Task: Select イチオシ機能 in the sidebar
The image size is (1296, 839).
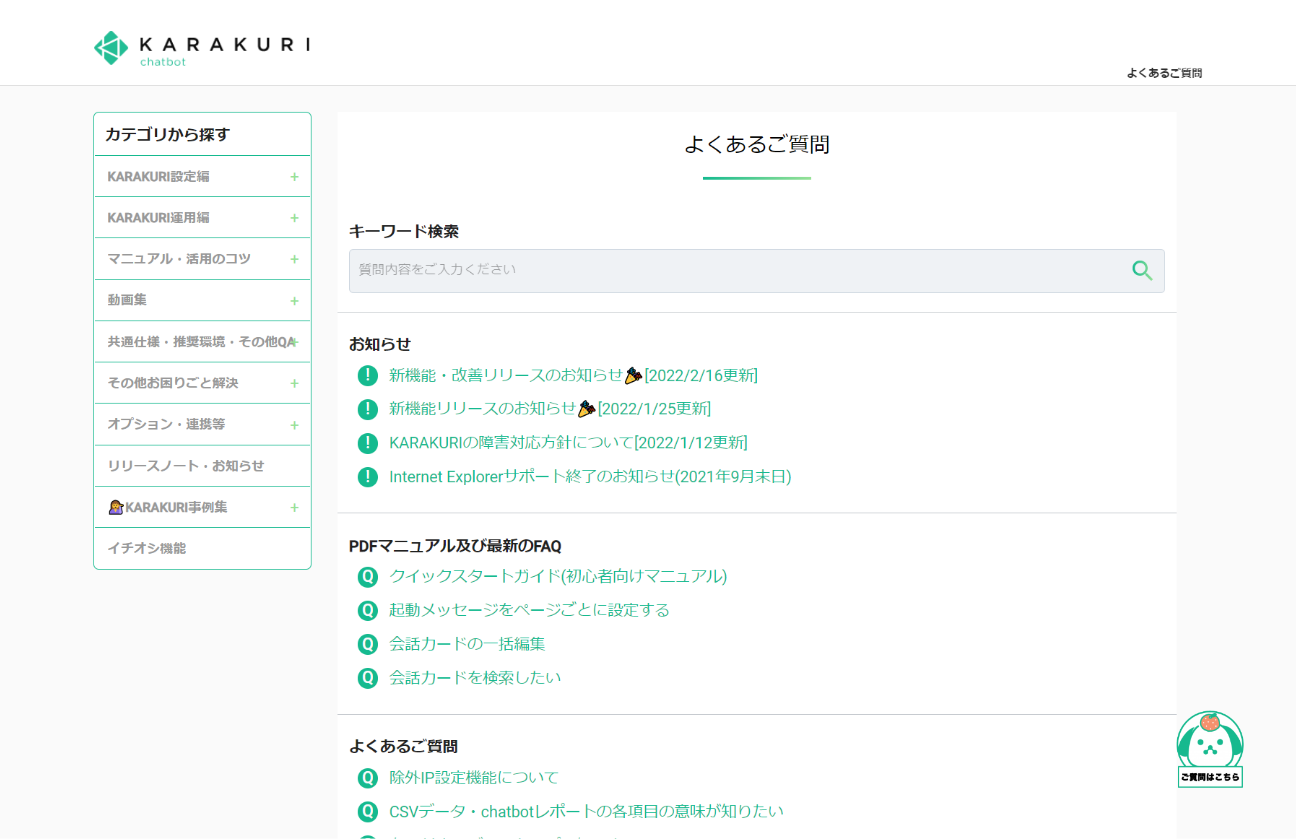Action: [147, 548]
